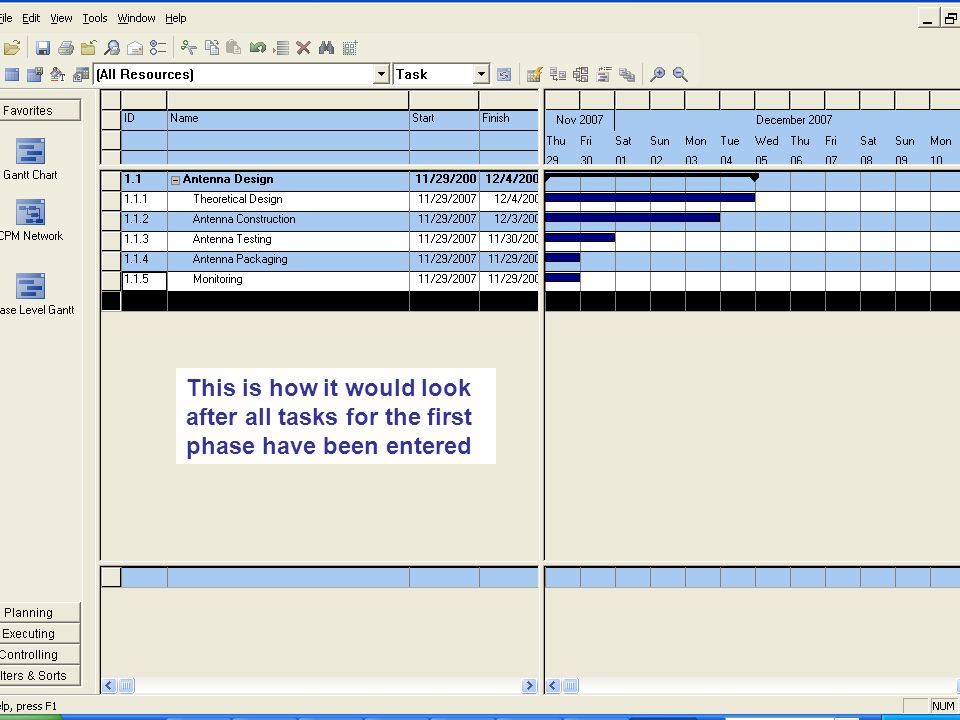960x720 pixels.
Task: Select the Antenna Construction task name
Action: pyautogui.click(x=244, y=219)
